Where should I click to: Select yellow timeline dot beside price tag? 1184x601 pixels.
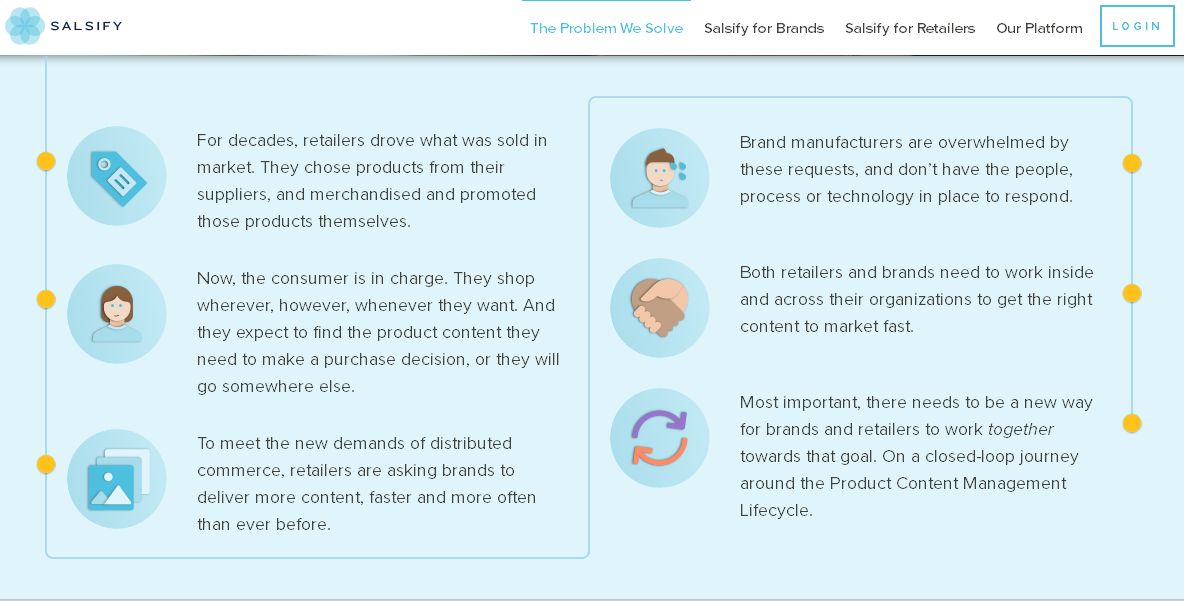click(46, 161)
